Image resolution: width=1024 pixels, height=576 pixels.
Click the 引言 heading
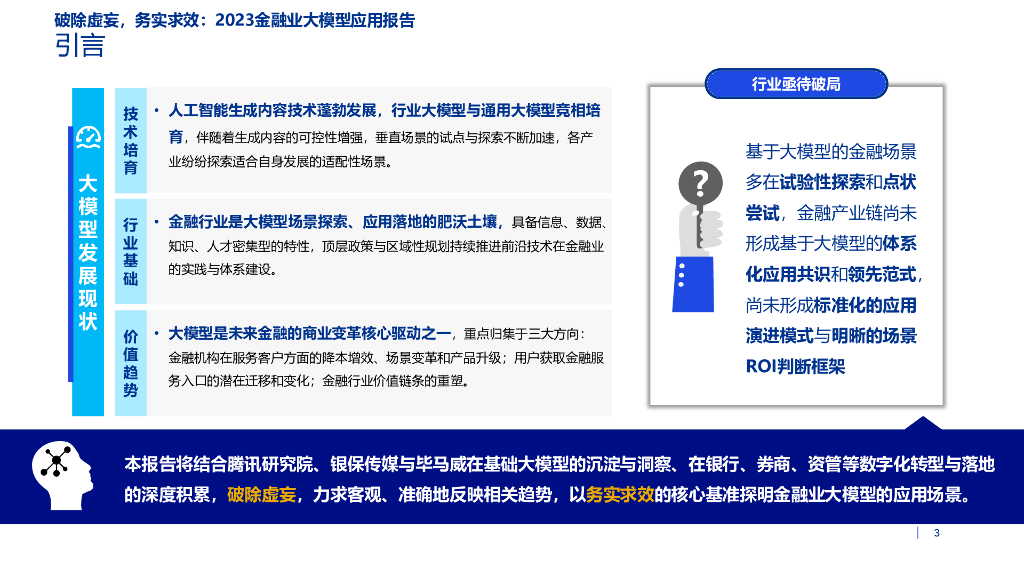tap(80, 46)
